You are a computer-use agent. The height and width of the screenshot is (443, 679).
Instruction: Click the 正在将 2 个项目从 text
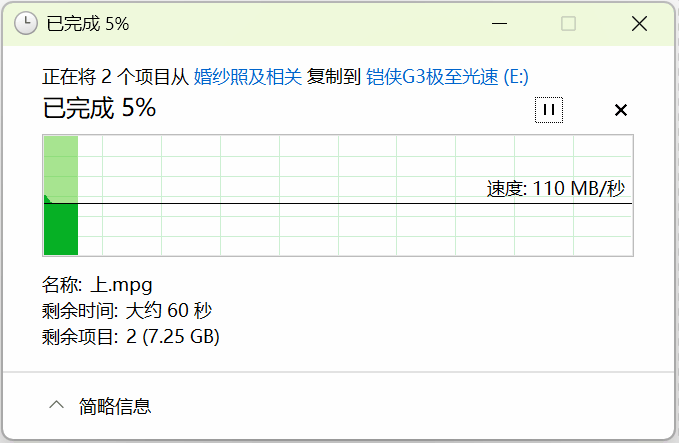(x=115, y=77)
